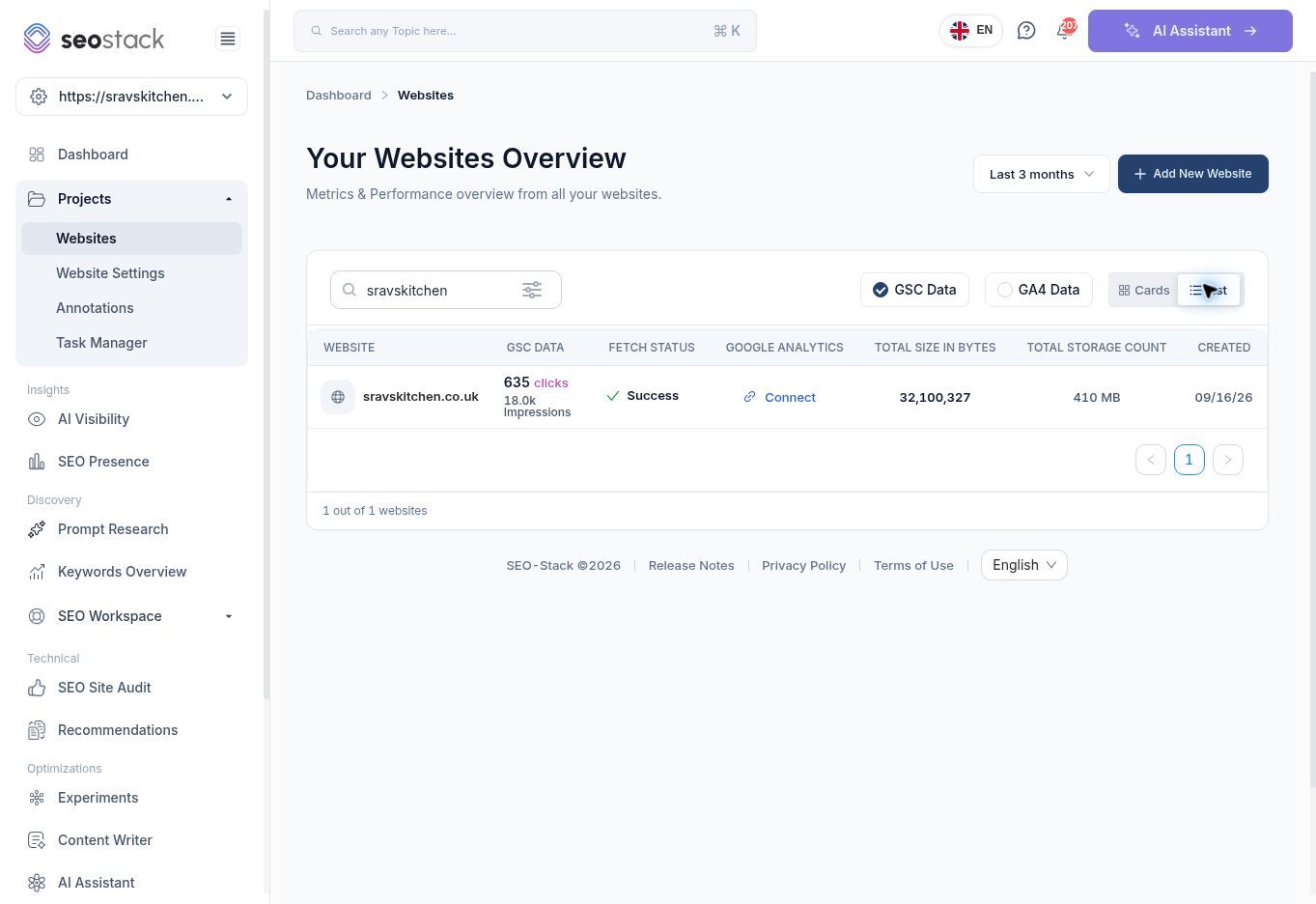Open Release Notes link
This screenshot has height=904, width=1316.
pos(691,565)
